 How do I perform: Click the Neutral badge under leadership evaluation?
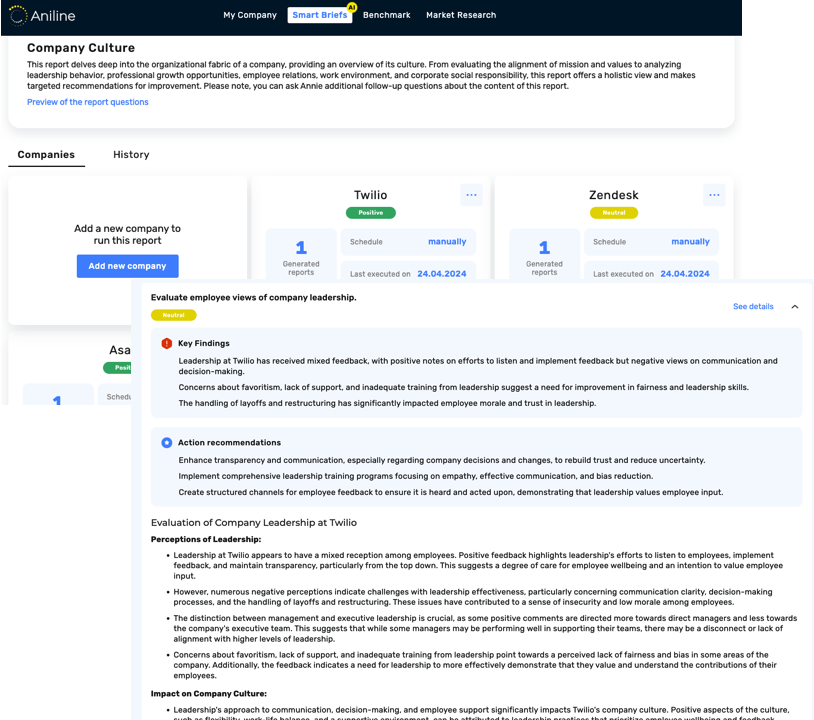pyautogui.click(x=173, y=315)
